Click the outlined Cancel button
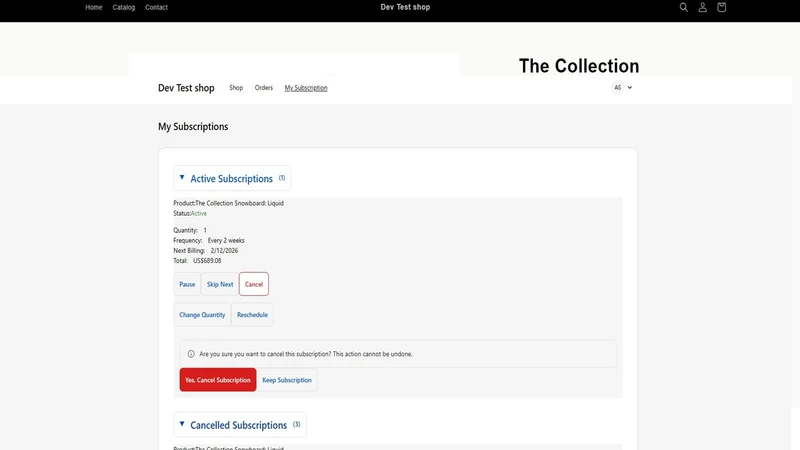 [x=254, y=284]
